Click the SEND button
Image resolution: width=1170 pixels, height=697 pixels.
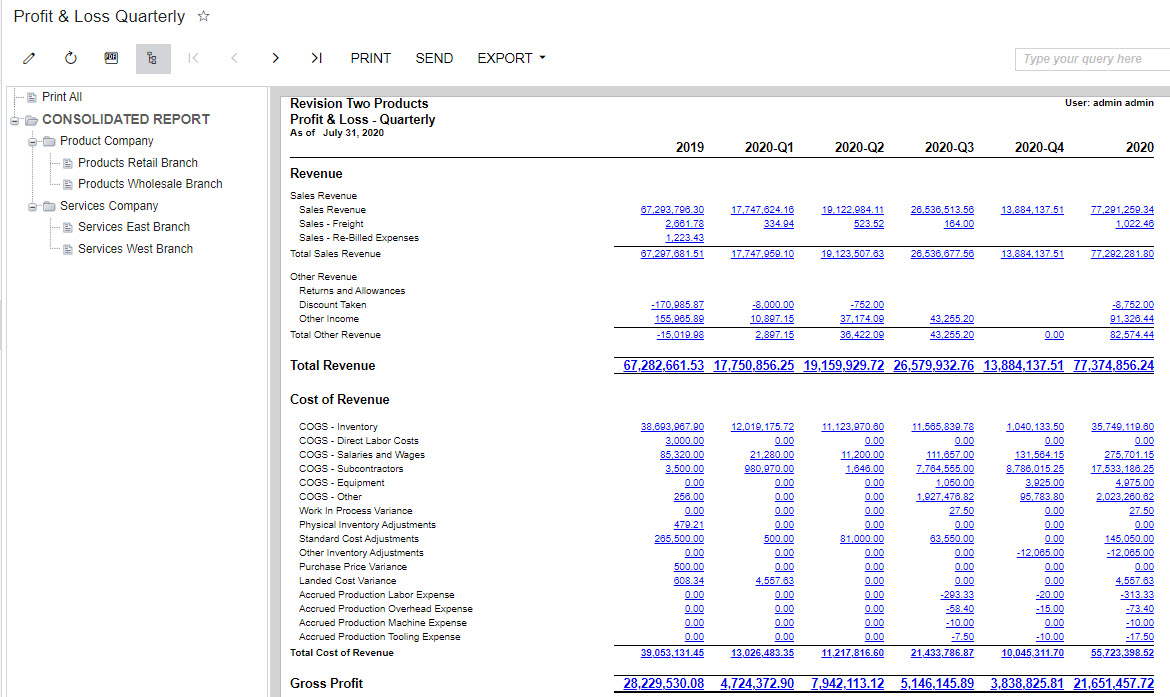[x=434, y=58]
